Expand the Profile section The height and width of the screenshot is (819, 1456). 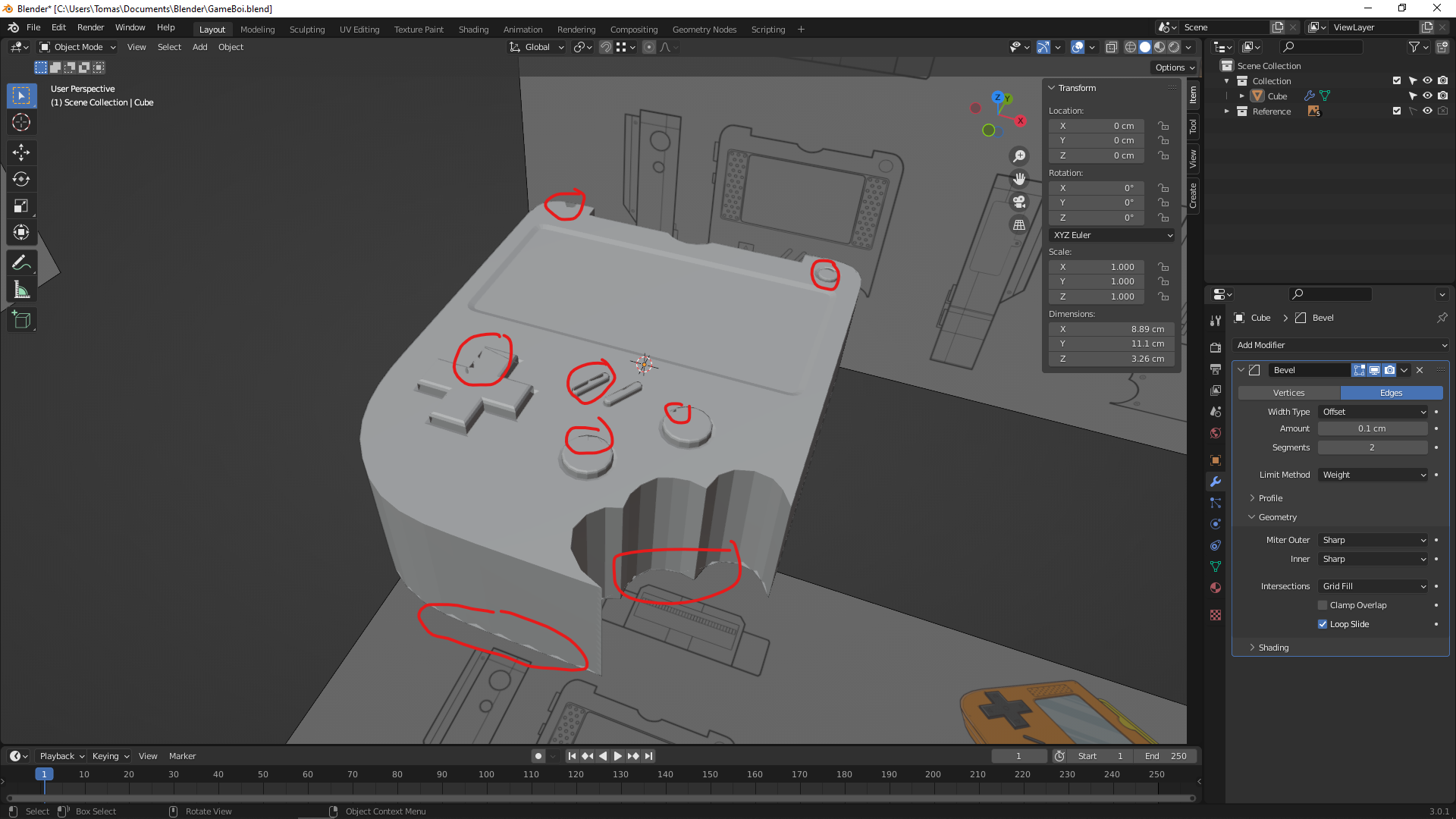(1270, 498)
